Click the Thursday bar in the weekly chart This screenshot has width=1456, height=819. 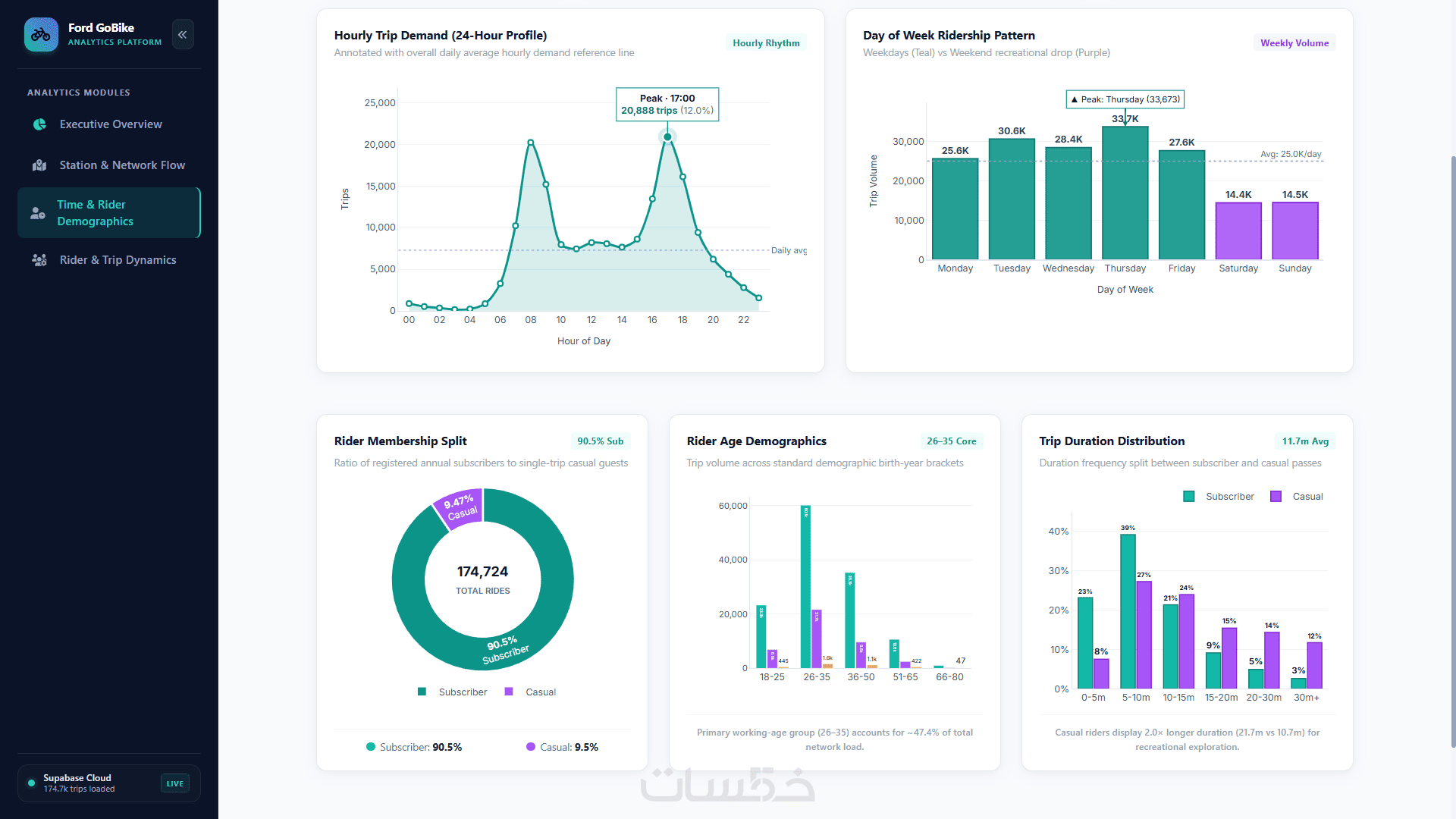(1125, 193)
